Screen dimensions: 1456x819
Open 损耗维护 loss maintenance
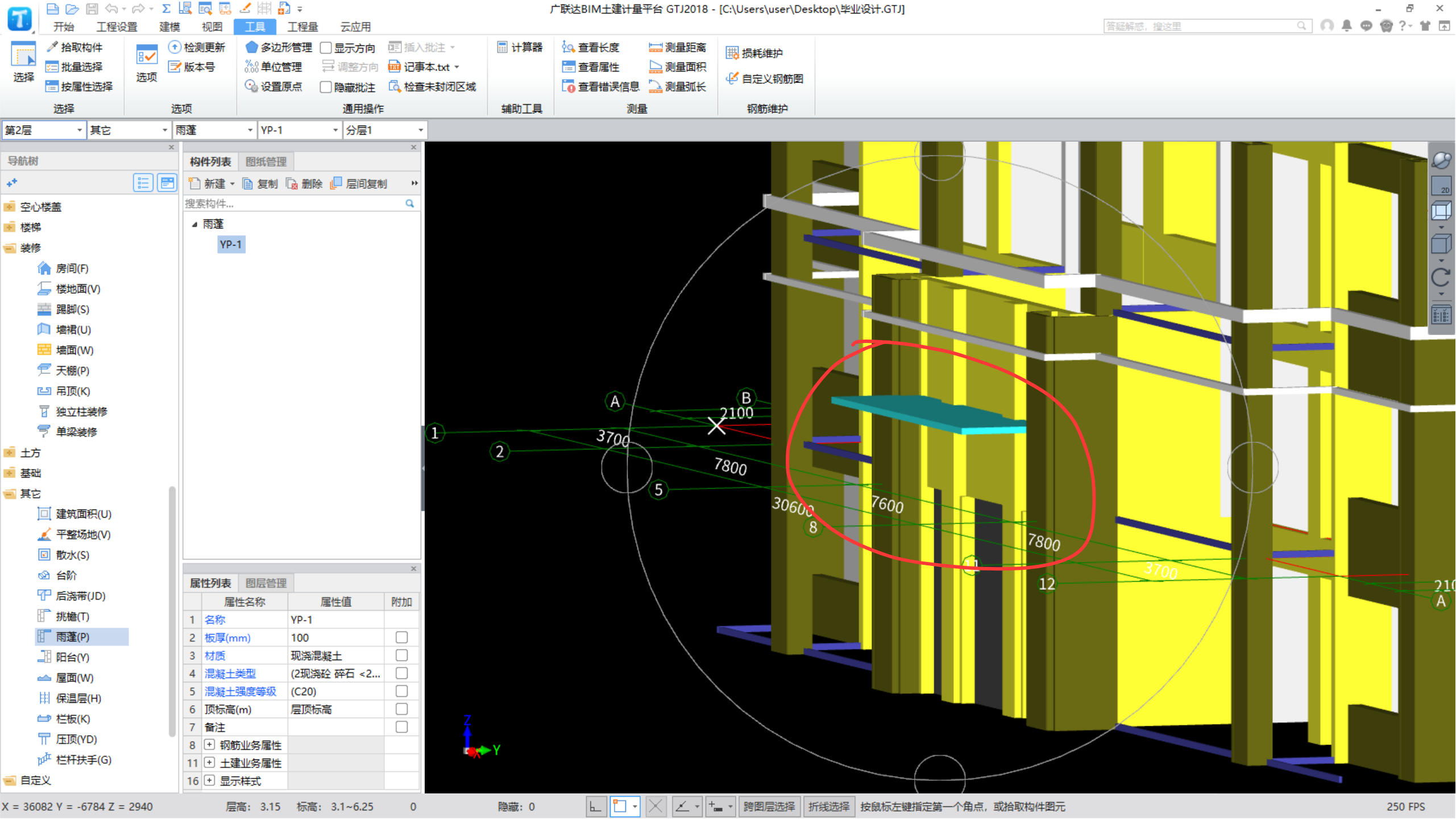[754, 53]
